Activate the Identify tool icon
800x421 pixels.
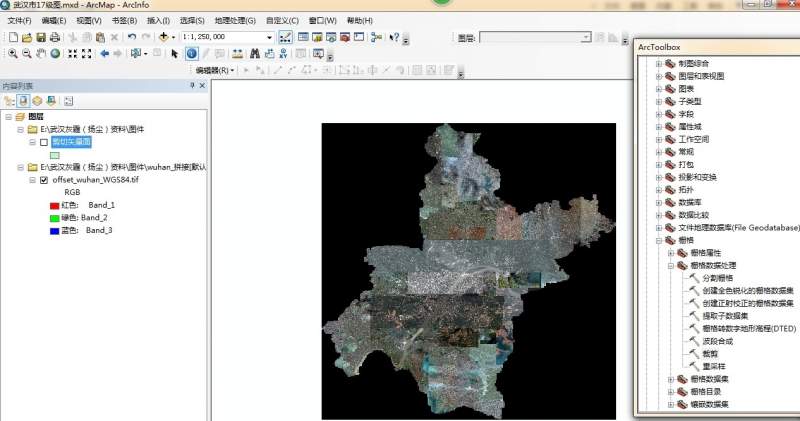click(x=192, y=54)
